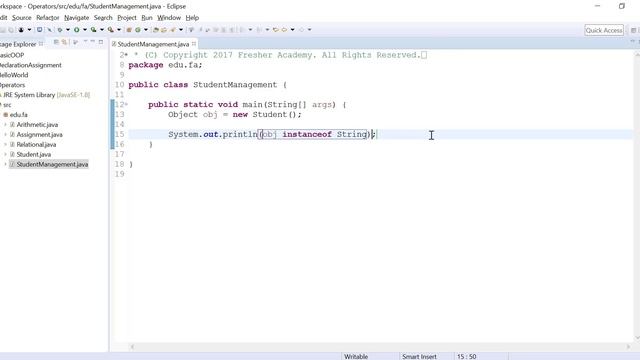640x360 pixels.
Task: Open the Search dropdown arrow
Action: coord(181,30)
